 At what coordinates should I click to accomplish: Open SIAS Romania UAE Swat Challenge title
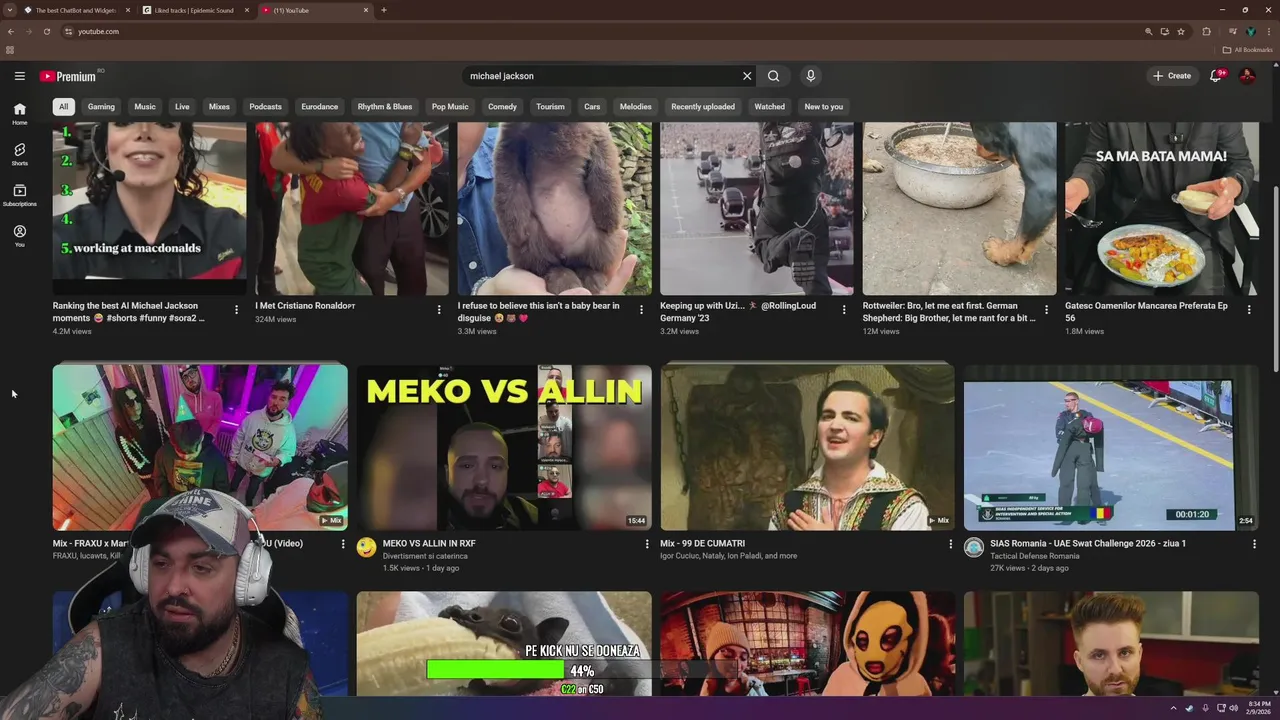pyautogui.click(x=1088, y=544)
